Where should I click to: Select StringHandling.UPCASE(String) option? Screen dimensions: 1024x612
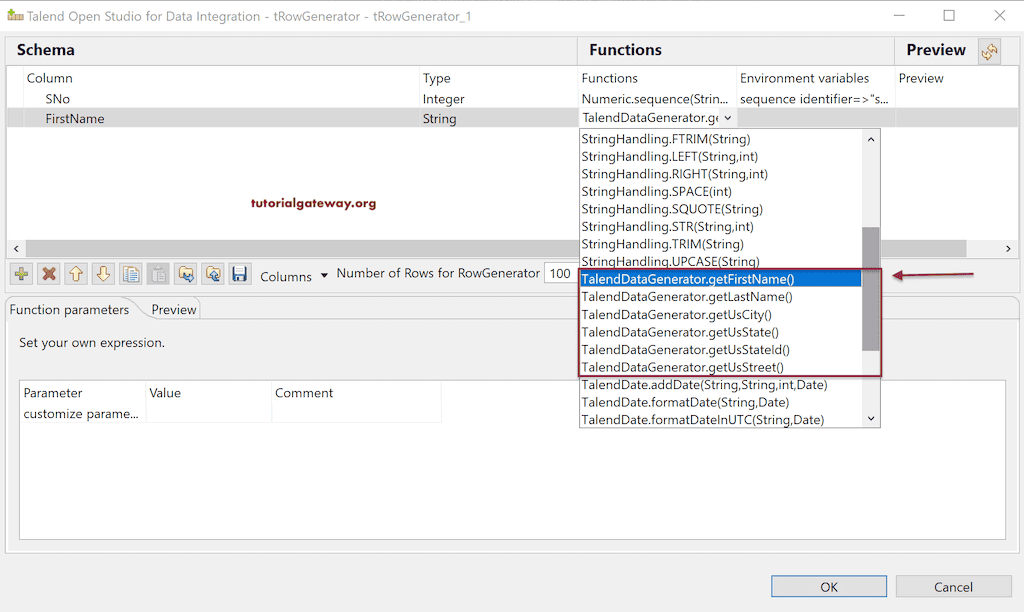(x=721, y=261)
